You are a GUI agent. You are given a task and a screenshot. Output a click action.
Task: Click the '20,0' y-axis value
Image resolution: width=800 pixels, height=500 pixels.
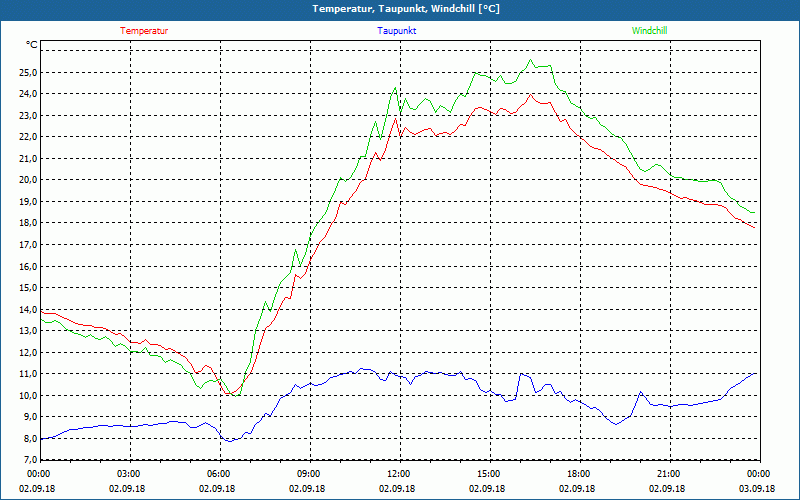coord(29,180)
